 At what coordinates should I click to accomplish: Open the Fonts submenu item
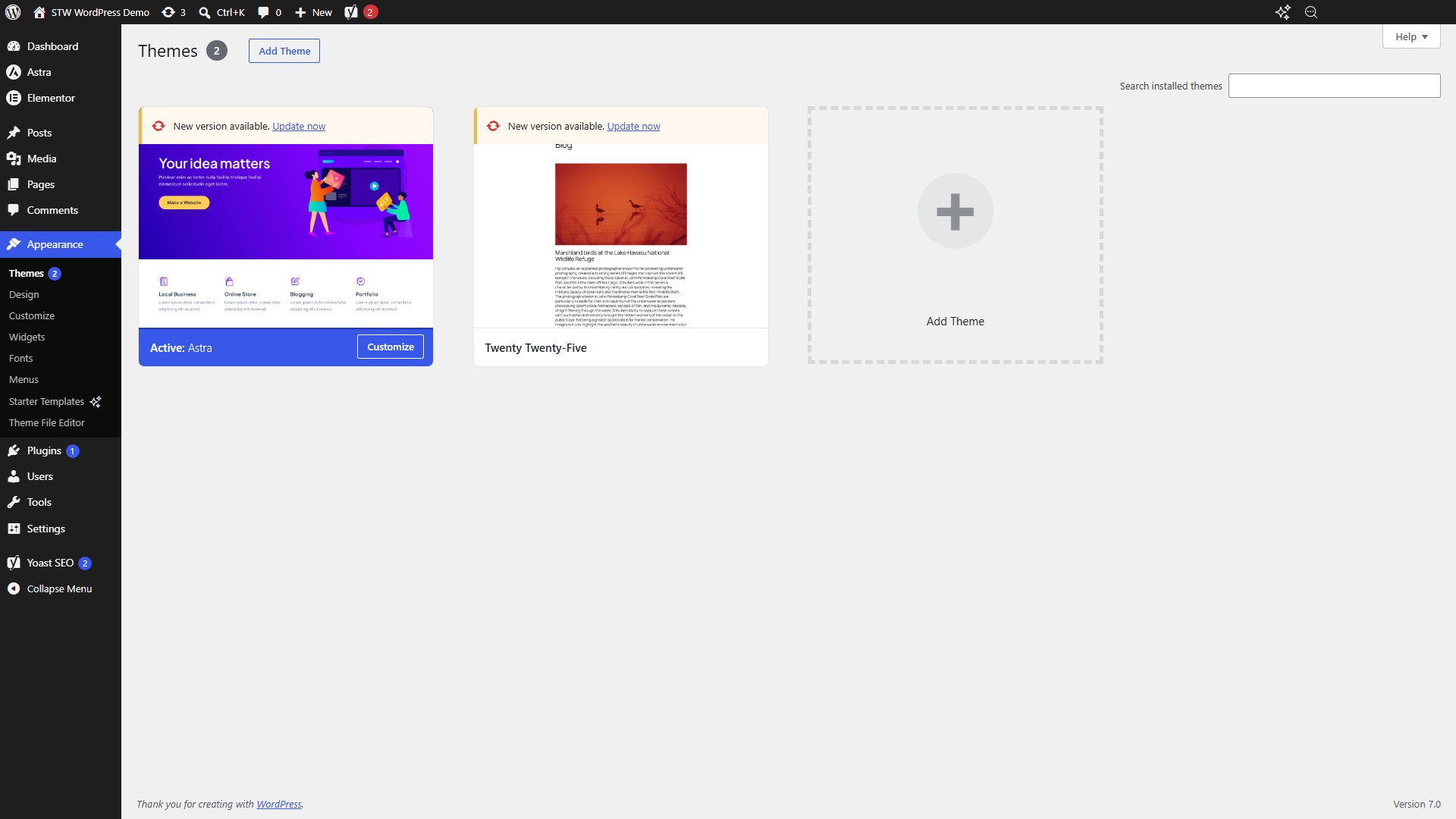point(21,358)
